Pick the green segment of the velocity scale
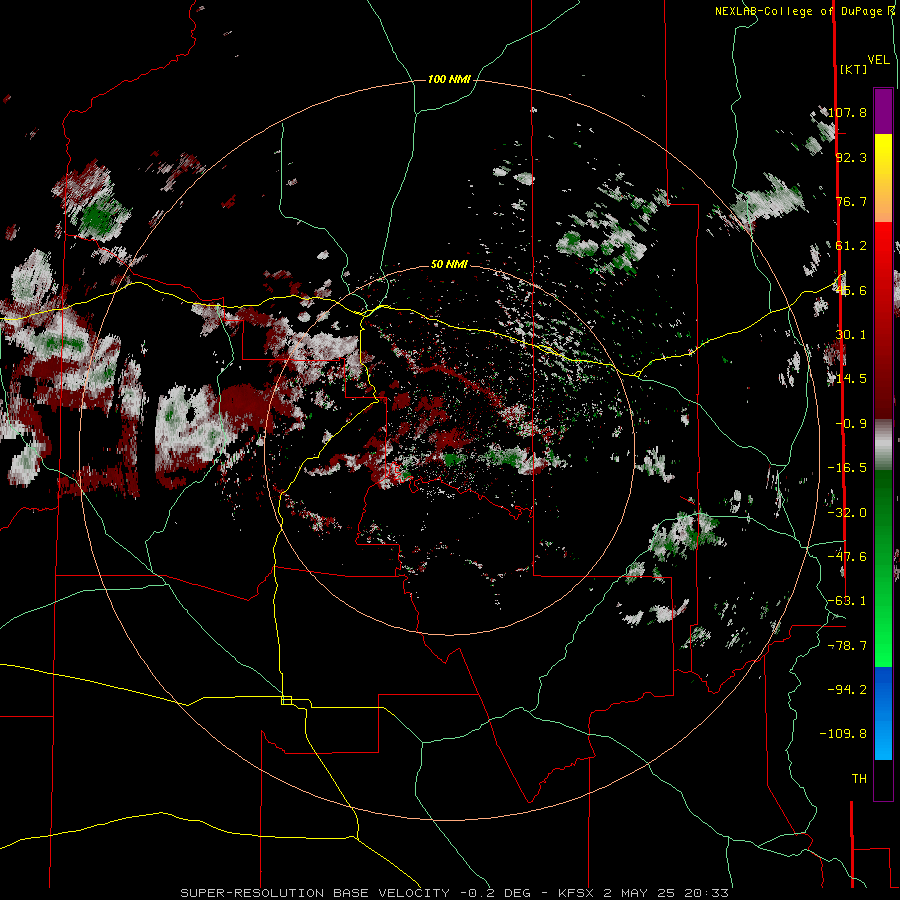900x900 pixels. coord(883,568)
